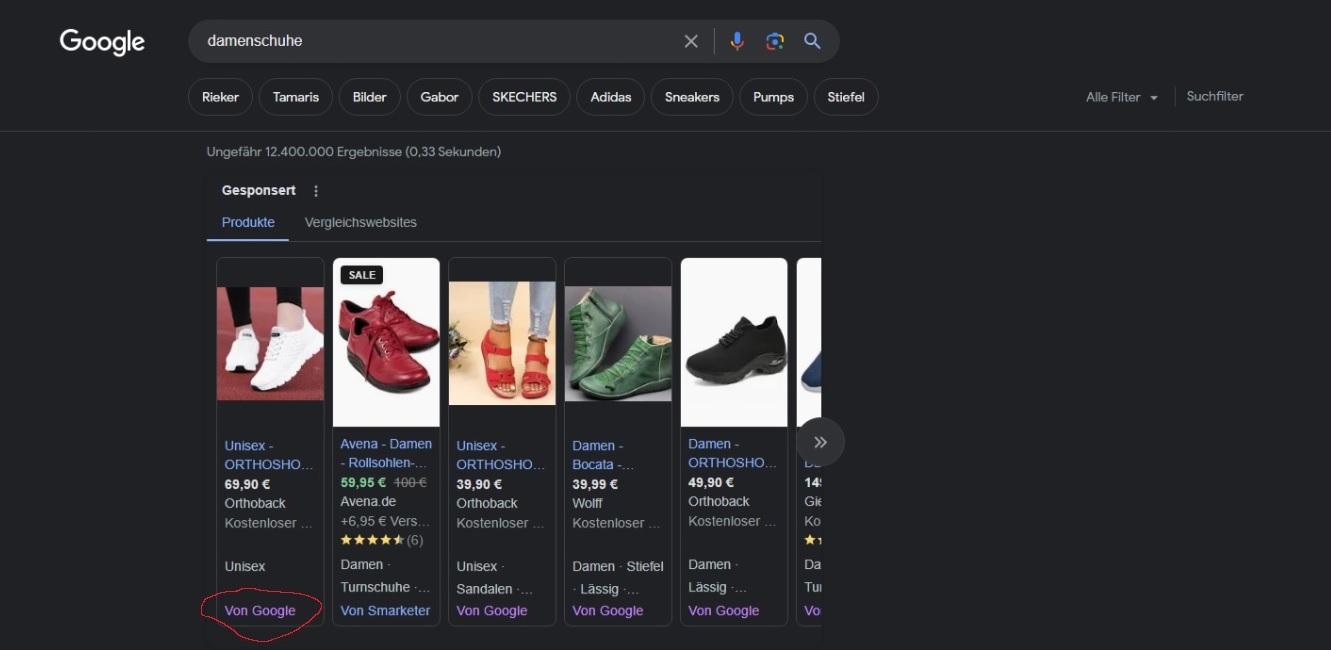Click the 39,99 € price
This screenshot has height=650, width=1331.
[595, 484]
